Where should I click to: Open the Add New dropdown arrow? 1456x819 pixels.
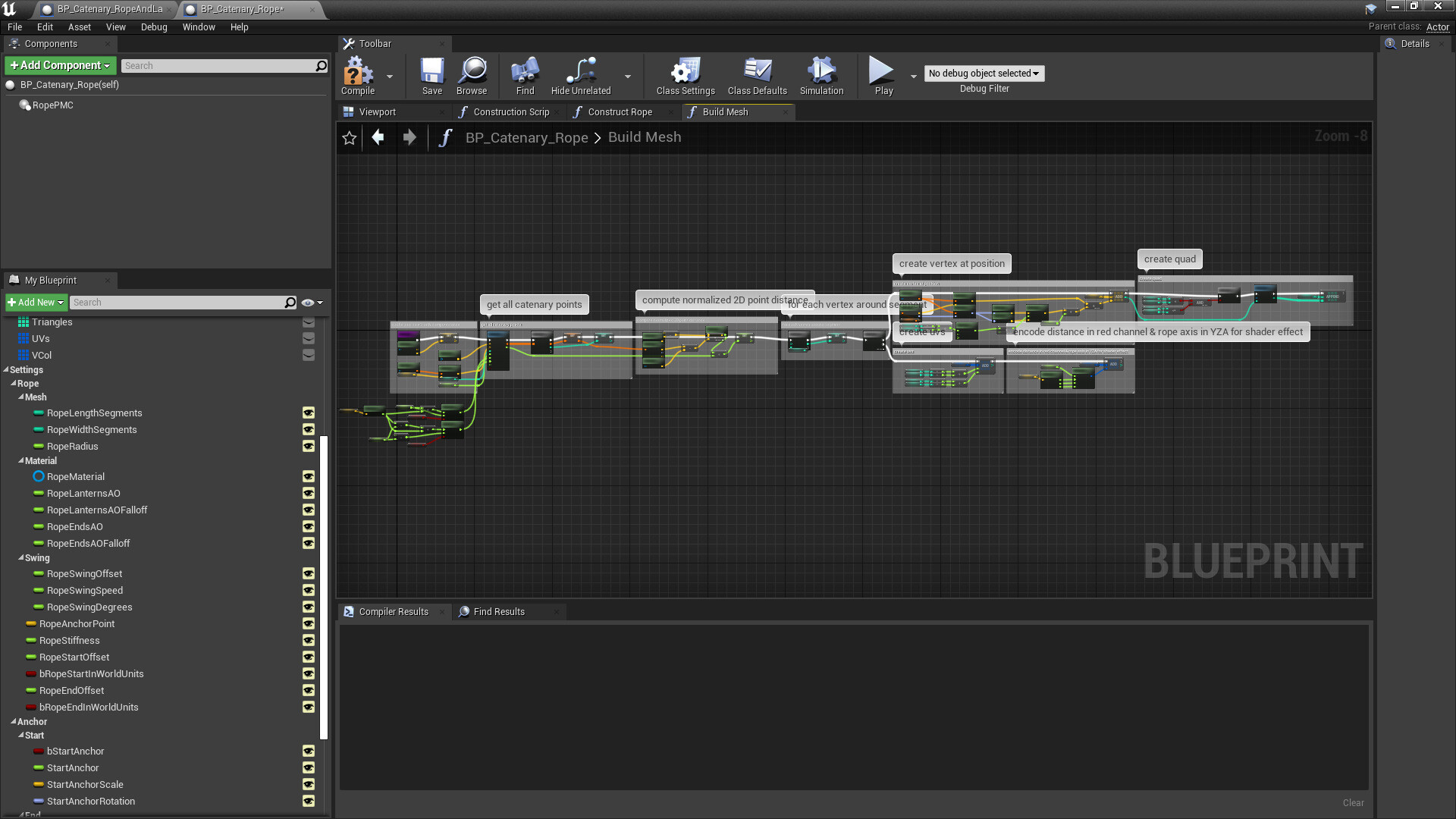click(x=61, y=302)
